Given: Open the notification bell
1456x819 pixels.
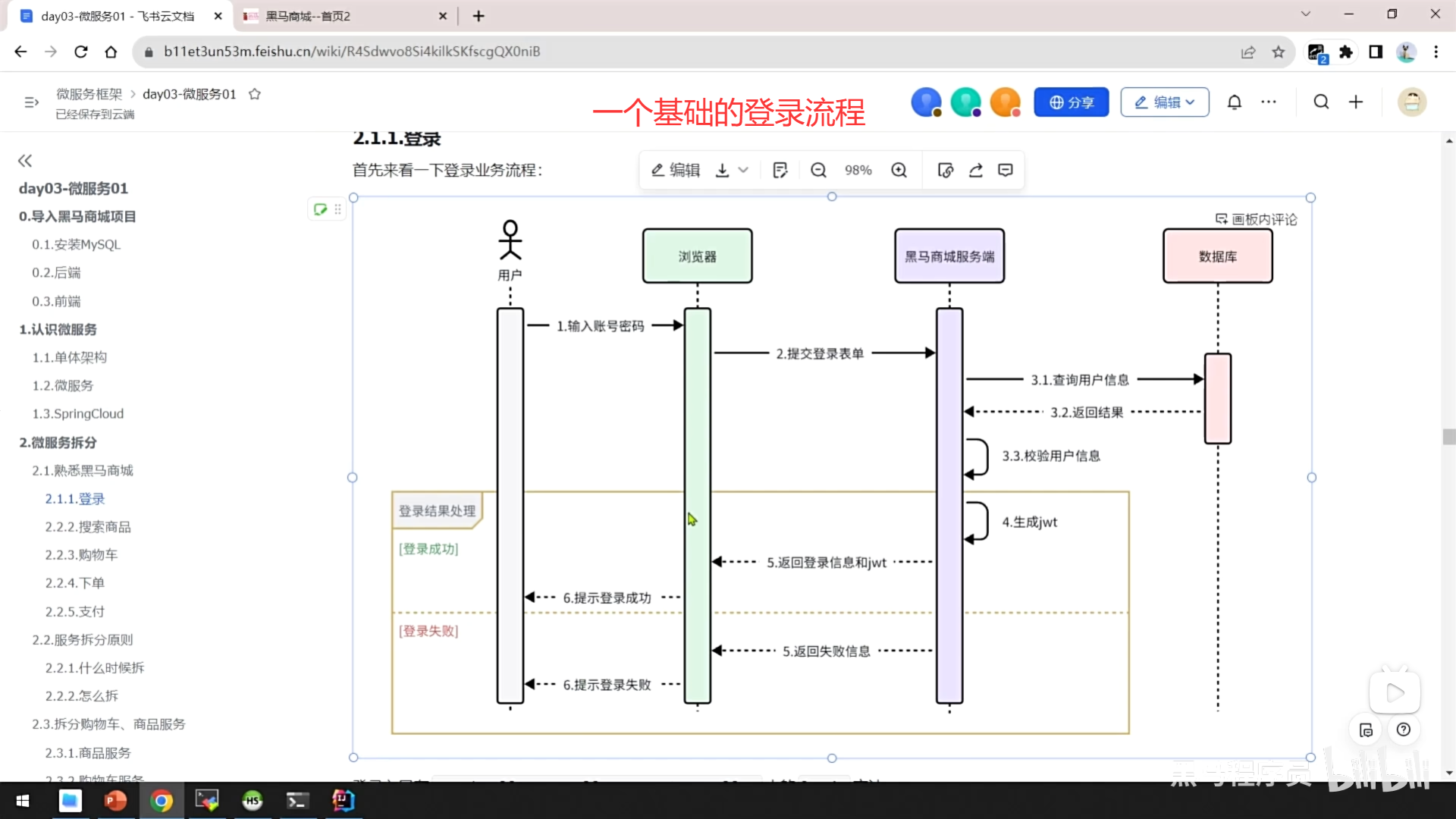Looking at the screenshot, I should pyautogui.click(x=1234, y=102).
